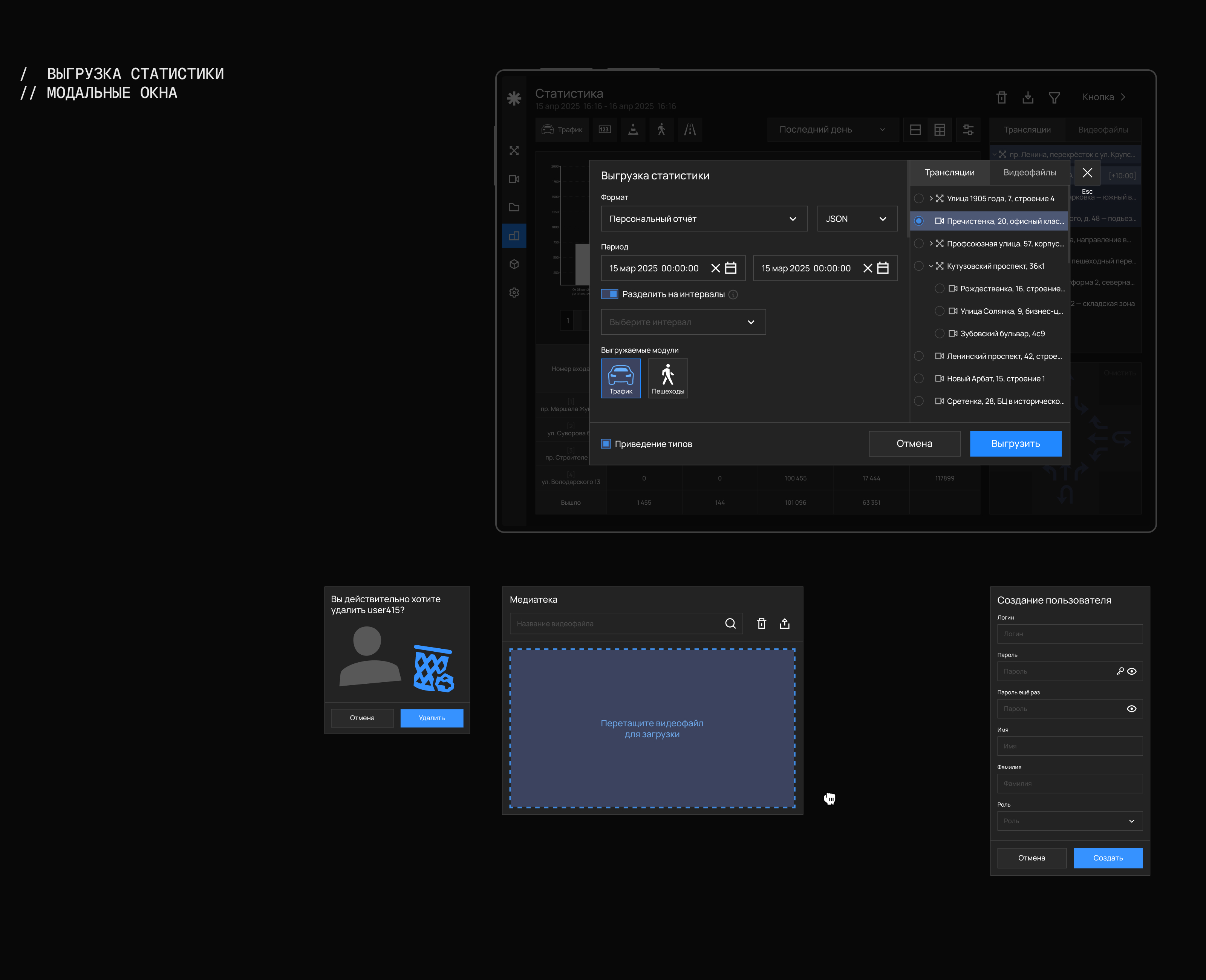Click the upload icon in Медиатека
Screen dimensions: 1206x980
point(784,623)
